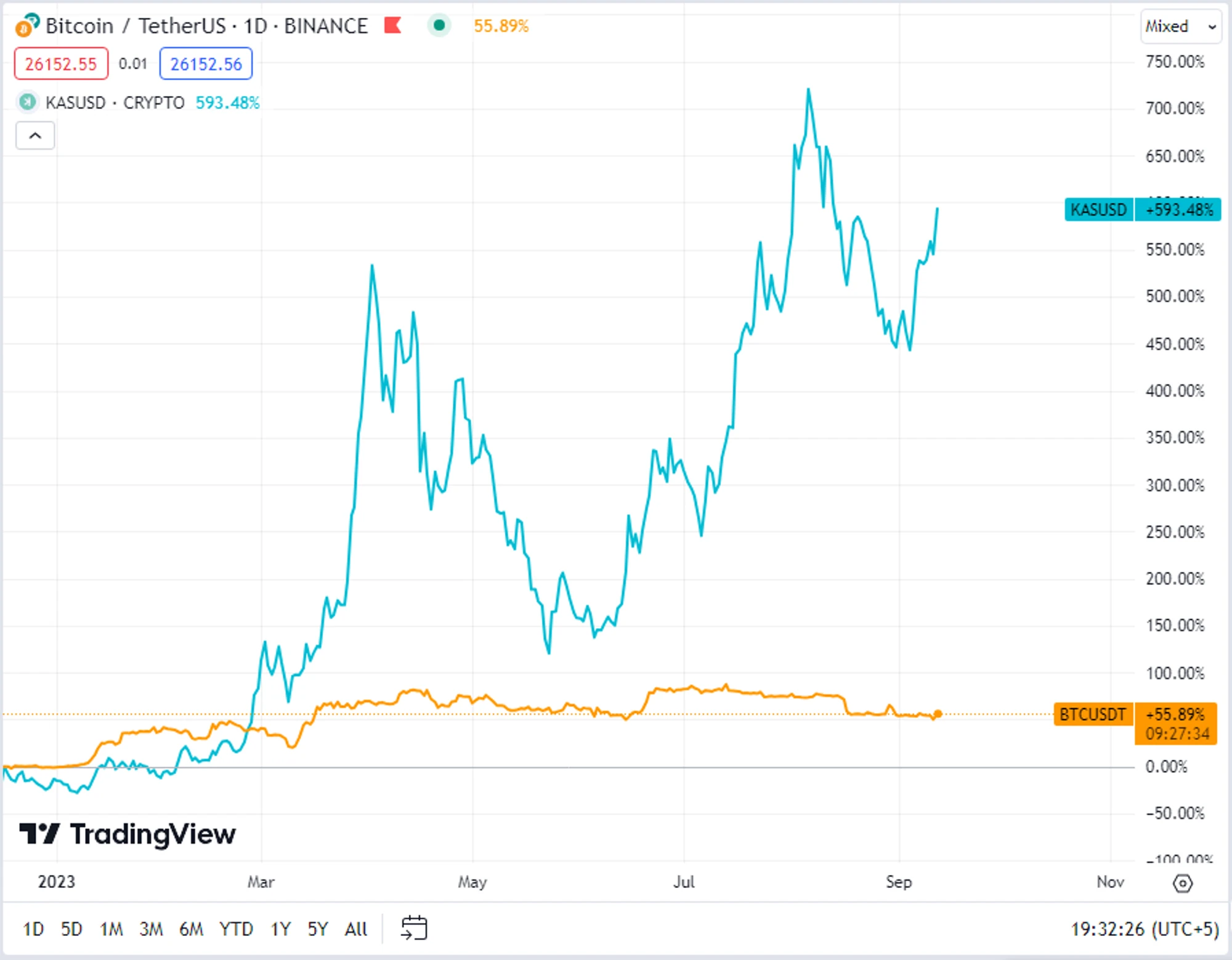Click the BTCUSDT label on the price axis
Screen dimensions: 1232x960
(x=1092, y=715)
